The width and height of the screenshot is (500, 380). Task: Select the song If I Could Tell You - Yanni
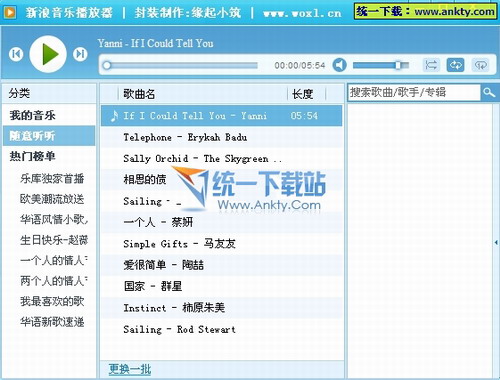tap(221, 116)
